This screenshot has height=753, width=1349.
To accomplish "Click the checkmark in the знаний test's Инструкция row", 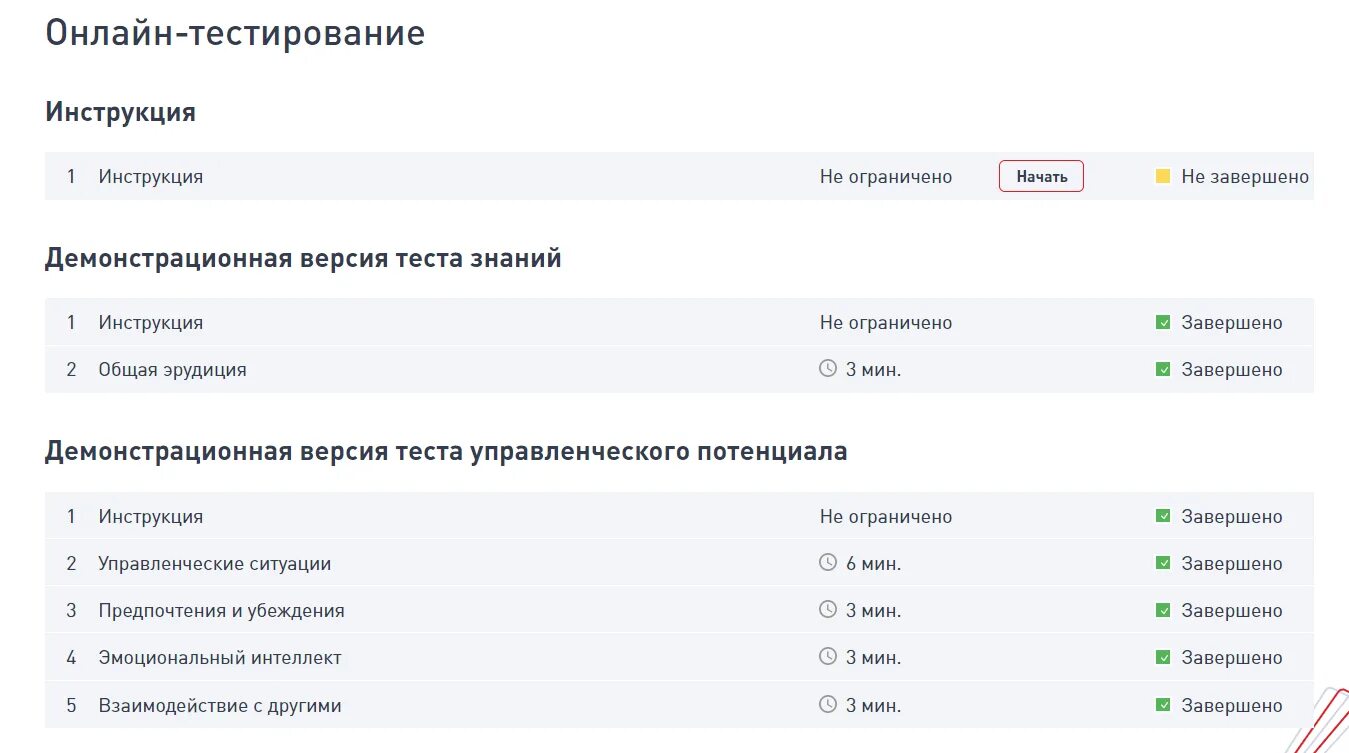I will point(1163,323).
